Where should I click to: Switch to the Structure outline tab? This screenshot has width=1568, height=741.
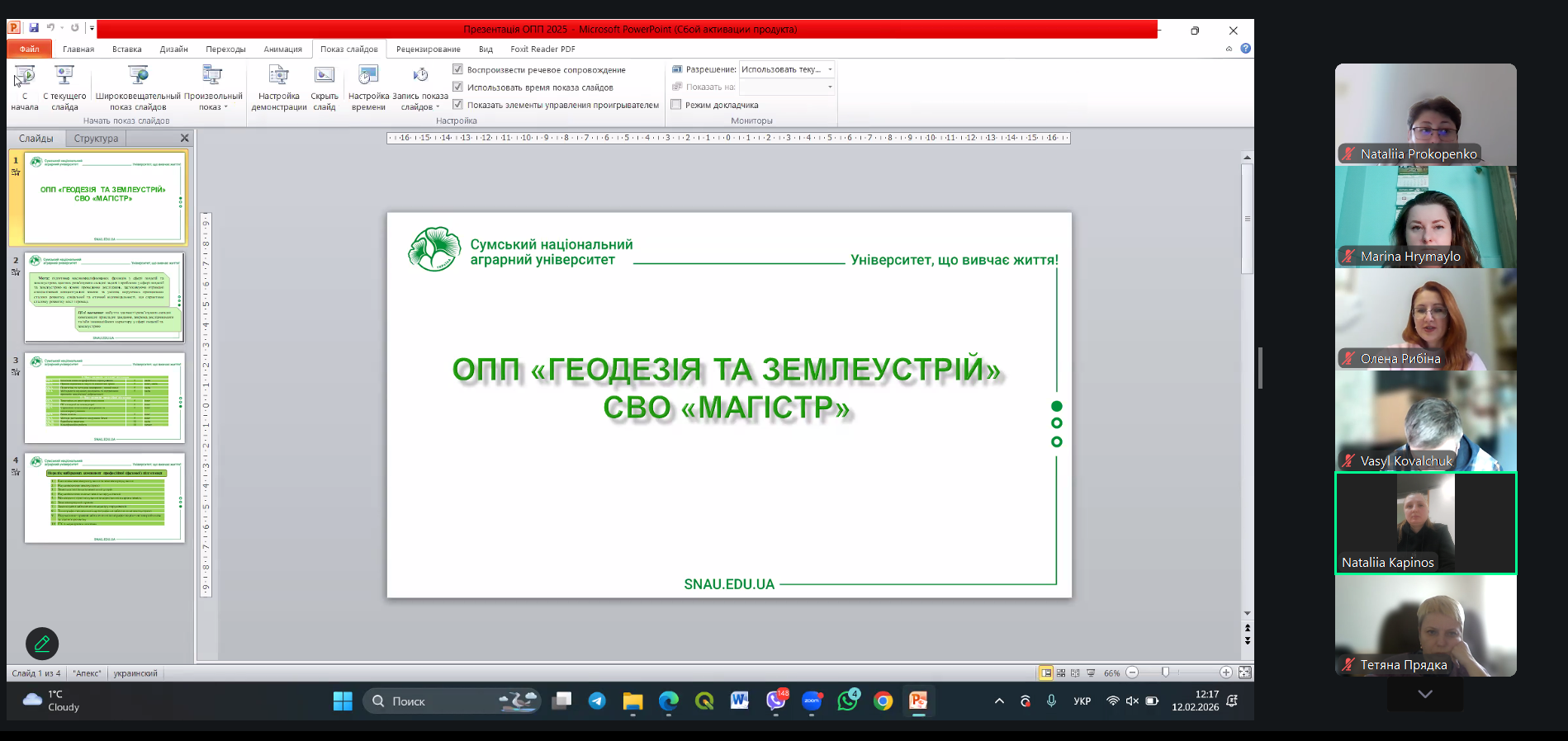[96, 139]
